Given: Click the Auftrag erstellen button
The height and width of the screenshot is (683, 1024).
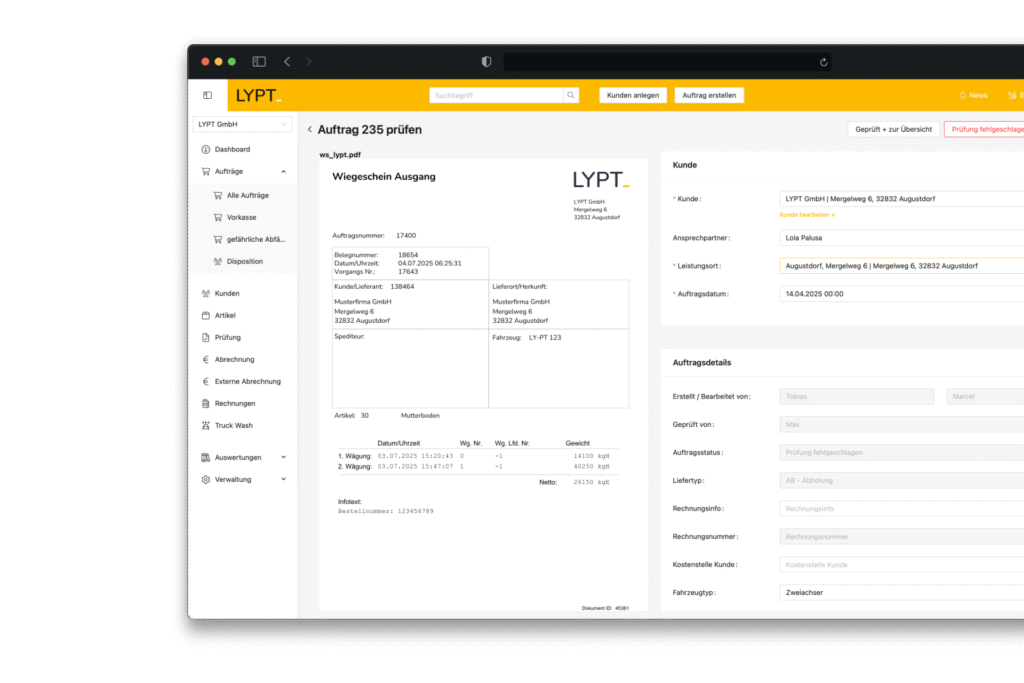Looking at the screenshot, I should click(x=709, y=95).
